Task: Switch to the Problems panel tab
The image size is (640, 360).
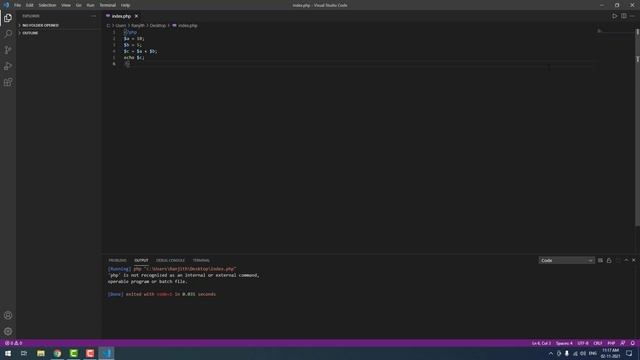Action: (x=118, y=260)
